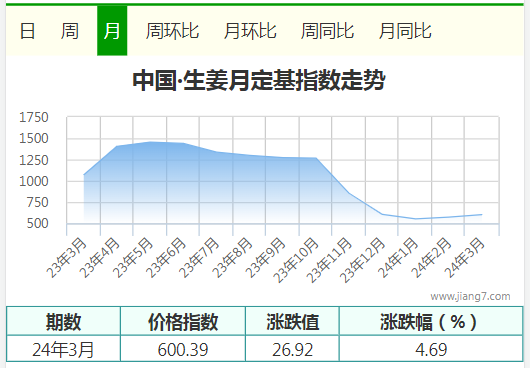Click the lowest data point near 24年1月
This screenshot has height=368, width=530.
[415, 219]
